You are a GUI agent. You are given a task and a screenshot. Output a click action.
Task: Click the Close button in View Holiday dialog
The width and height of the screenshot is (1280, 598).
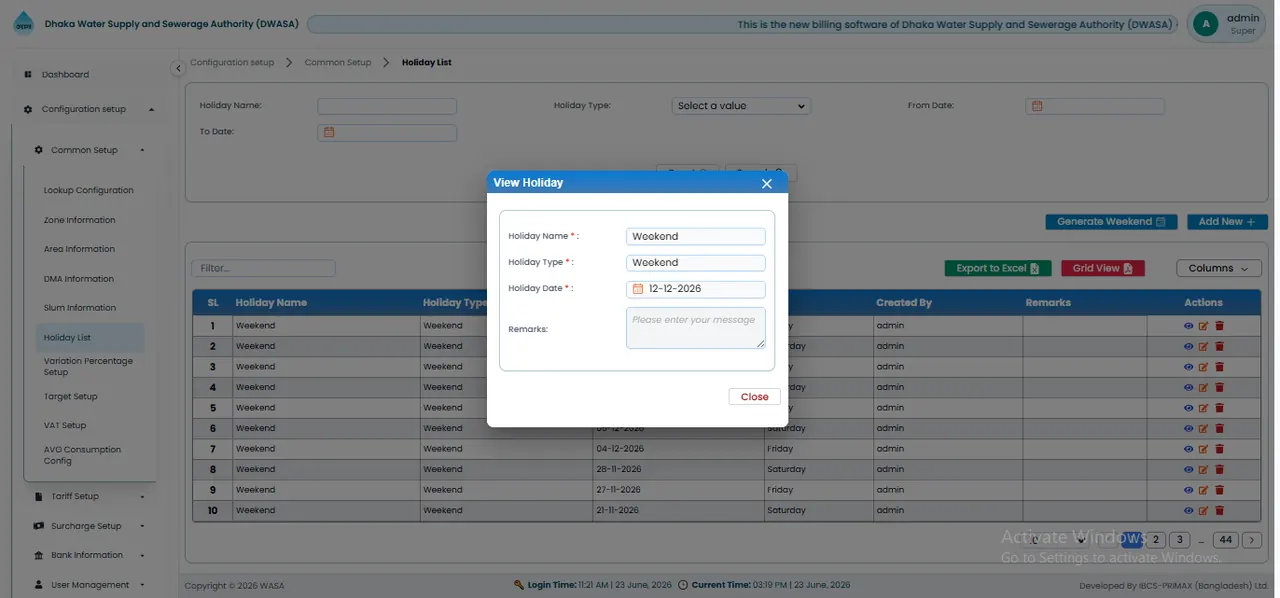point(755,397)
